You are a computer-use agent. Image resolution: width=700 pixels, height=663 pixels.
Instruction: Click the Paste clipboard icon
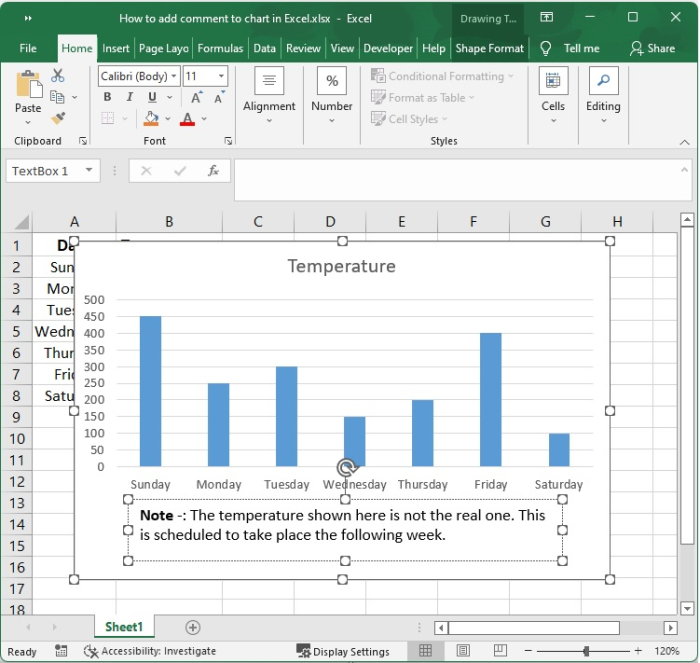28,85
